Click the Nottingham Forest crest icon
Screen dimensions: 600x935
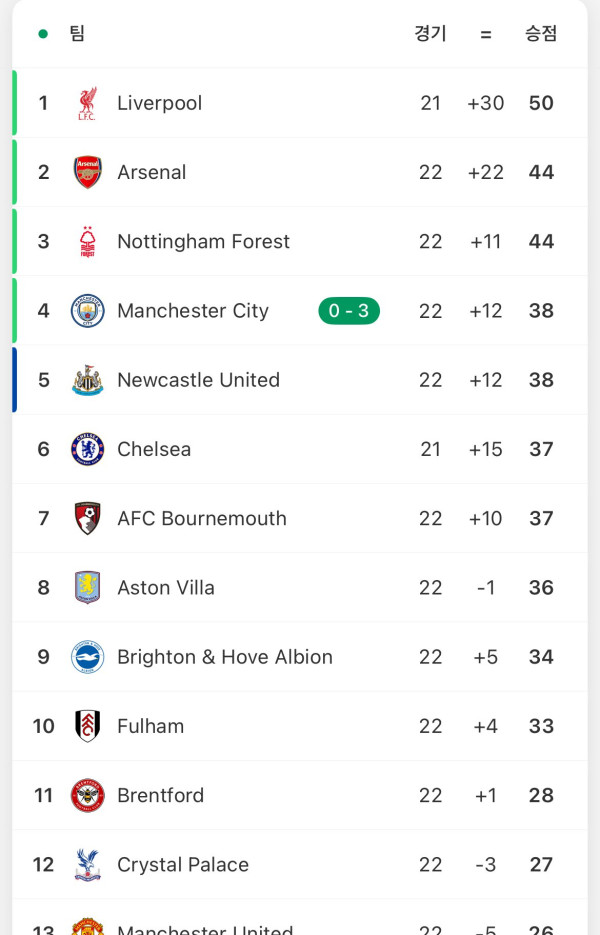tap(87, 241)
